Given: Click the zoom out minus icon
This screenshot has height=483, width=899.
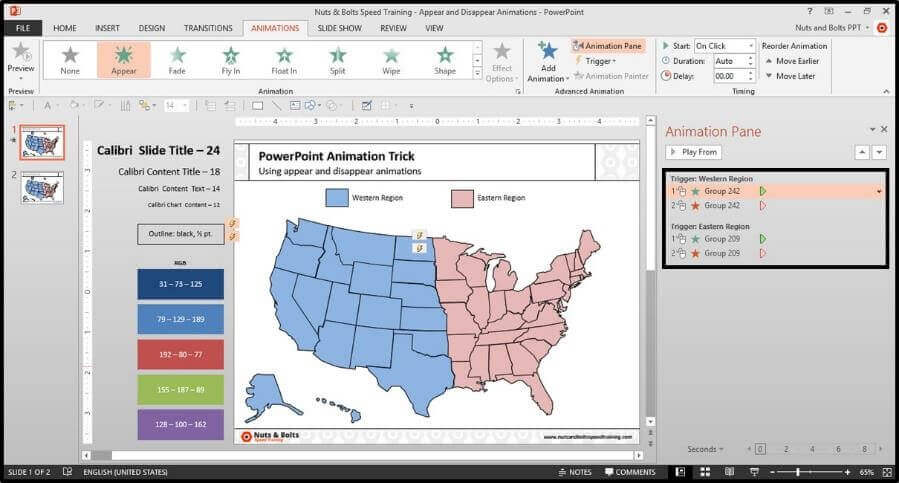Looking at the screenshot, I should coord(772,472).
